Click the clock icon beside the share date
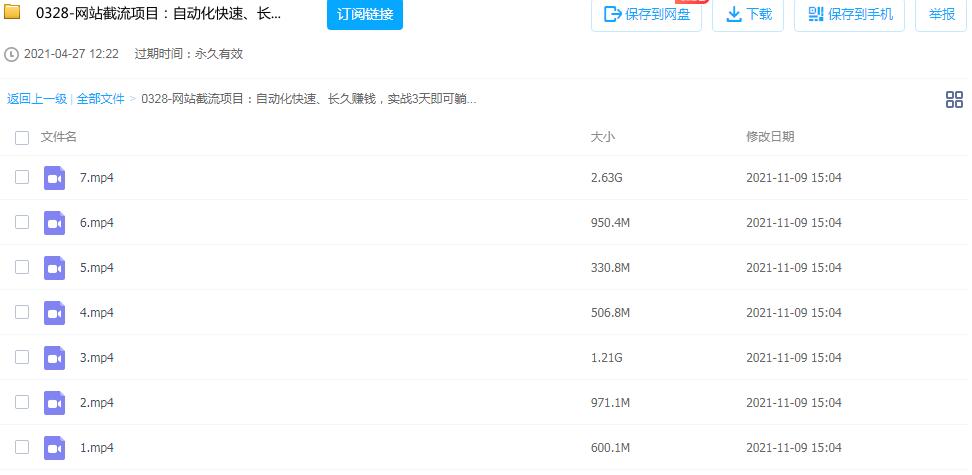 tap(11, 55)
